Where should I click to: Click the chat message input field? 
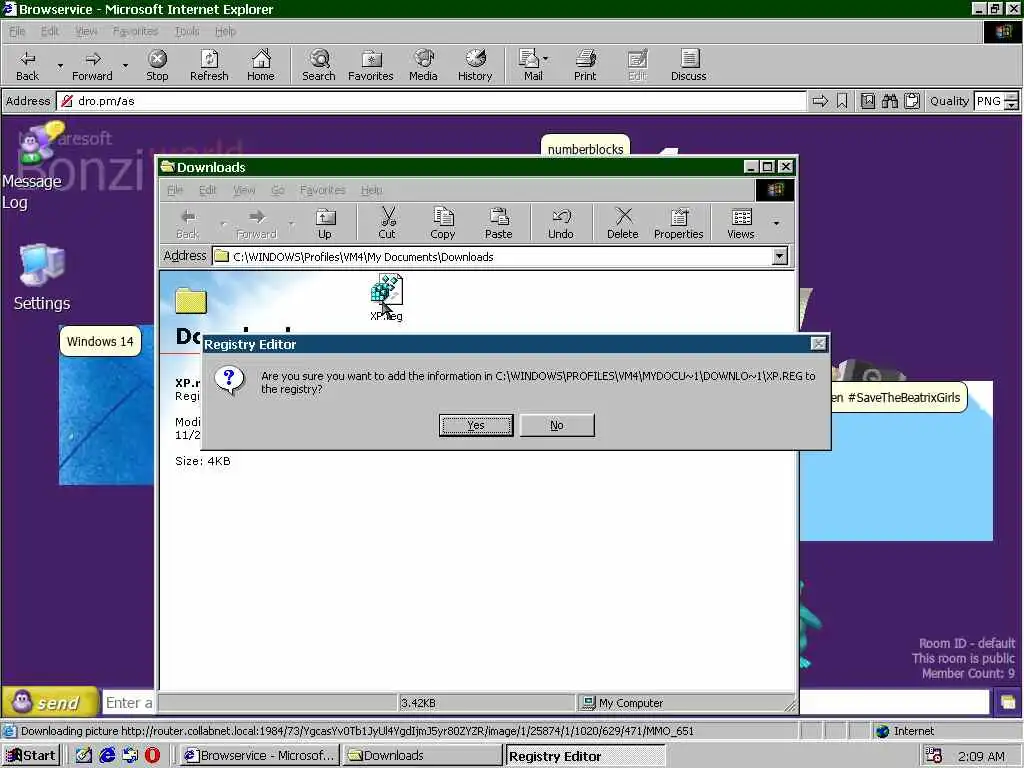click(x=129, y=703)
